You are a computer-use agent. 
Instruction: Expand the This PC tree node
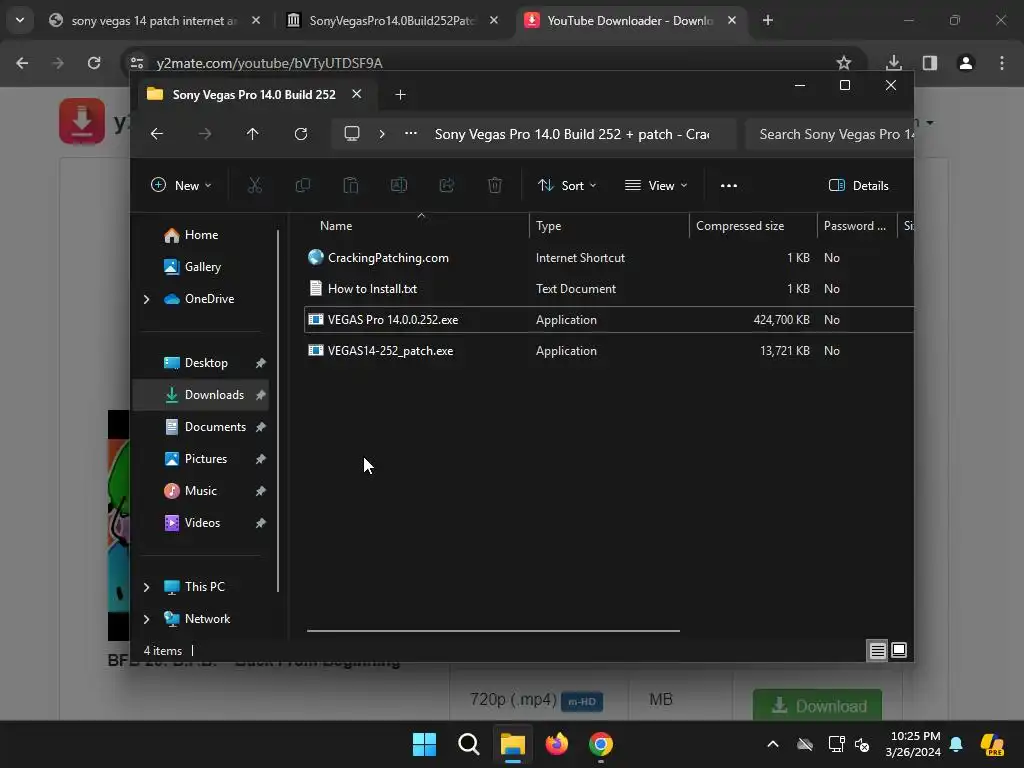coord(146,587)
